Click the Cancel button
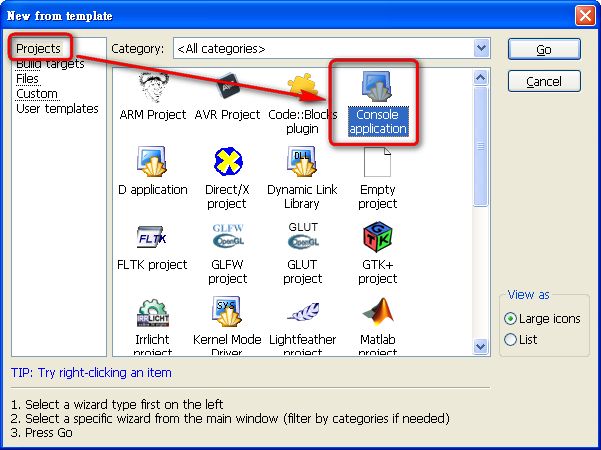The height and width of the screenshot is (450, 601). pyautogui.click(x=544, y=81)
